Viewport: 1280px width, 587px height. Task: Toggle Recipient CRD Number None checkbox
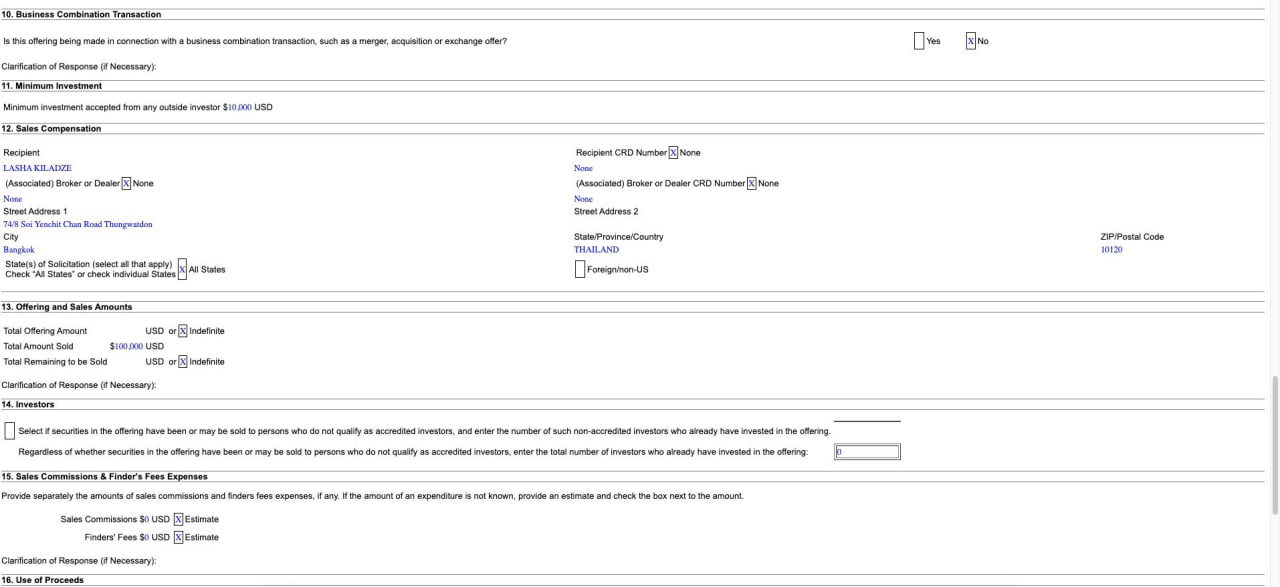(673, 153)
